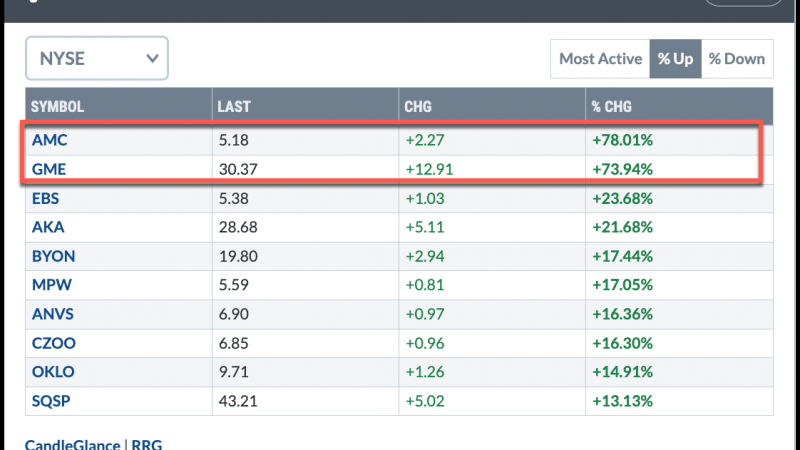
Task: Click OKLO last price 9.71
Action: coord(234,371)
